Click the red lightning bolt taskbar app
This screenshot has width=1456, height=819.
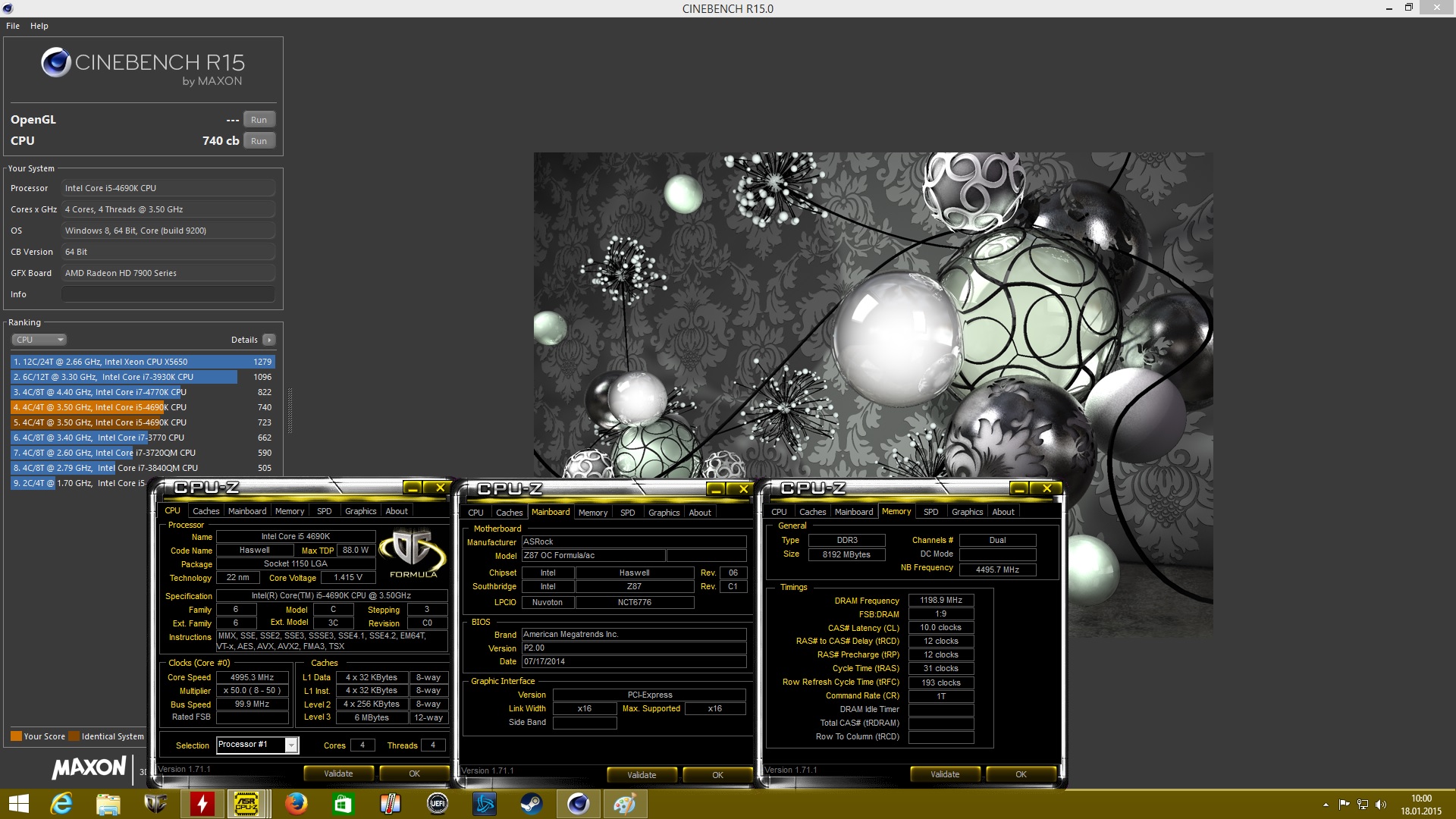point(202,804)
